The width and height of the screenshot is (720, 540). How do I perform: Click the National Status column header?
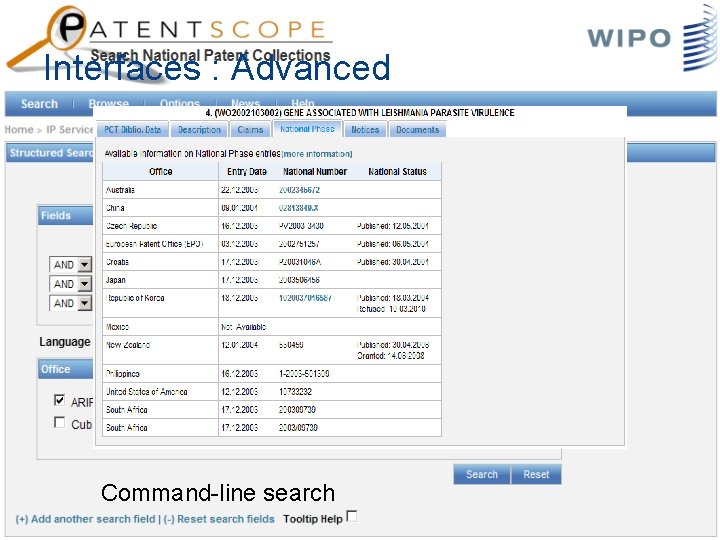[397, 171]
